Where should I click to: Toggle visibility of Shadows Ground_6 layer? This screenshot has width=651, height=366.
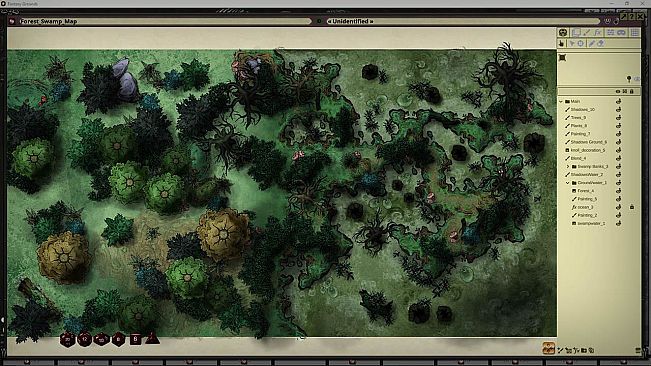click(x=618, y=142)
